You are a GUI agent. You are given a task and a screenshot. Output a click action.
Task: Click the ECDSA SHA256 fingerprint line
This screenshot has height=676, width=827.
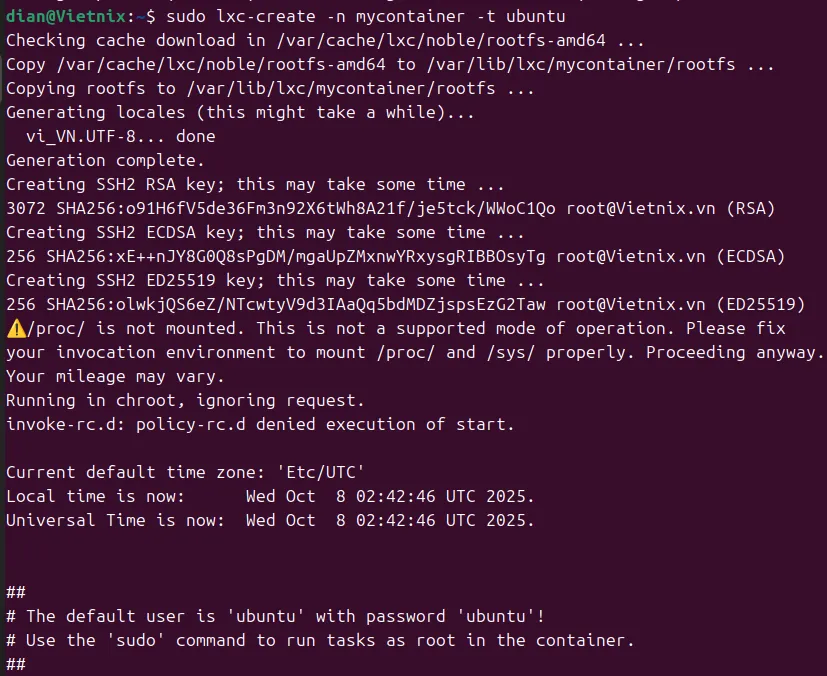pyautogui.click(x=395, y=257)
